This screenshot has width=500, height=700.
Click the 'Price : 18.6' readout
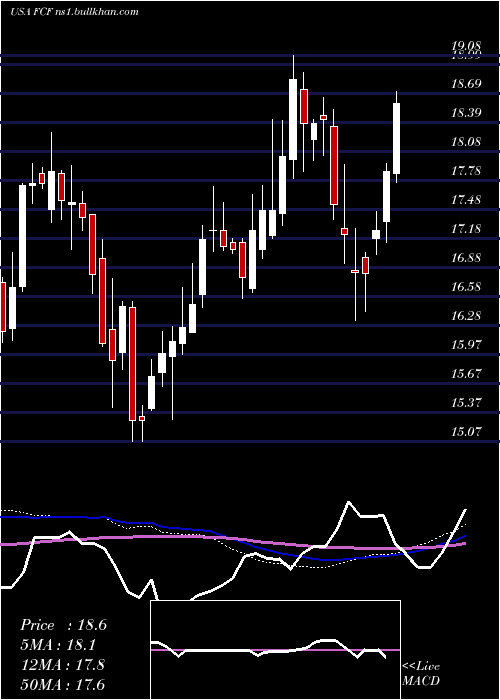[x=63, y=625]
